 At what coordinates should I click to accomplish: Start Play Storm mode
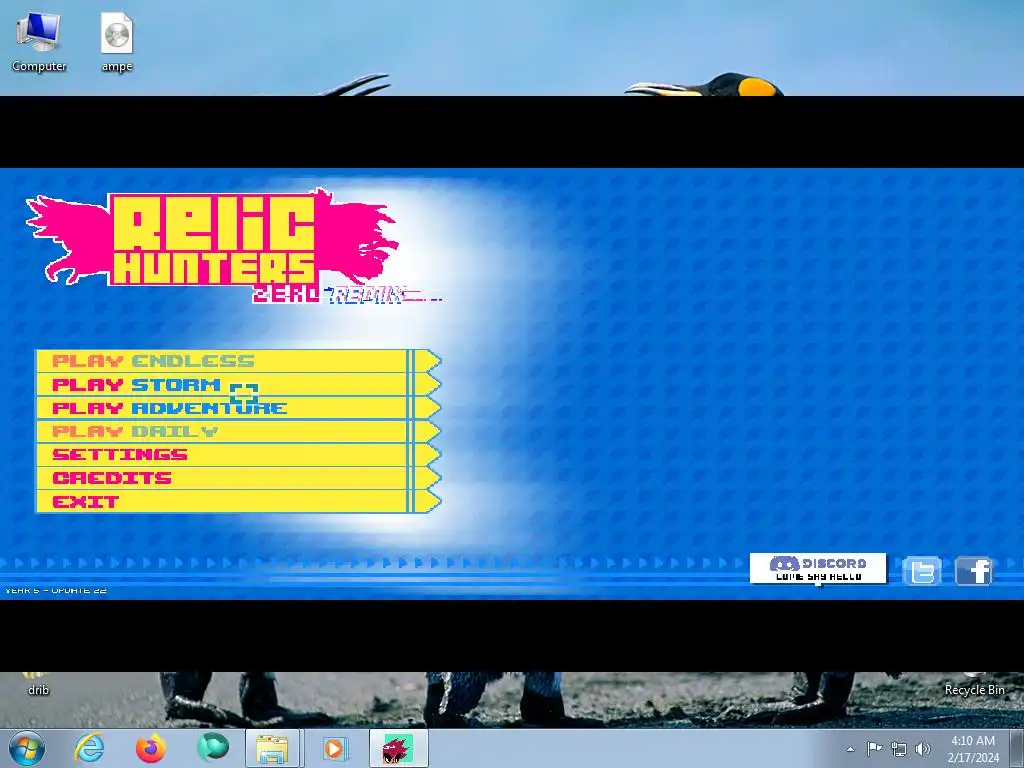238,384
